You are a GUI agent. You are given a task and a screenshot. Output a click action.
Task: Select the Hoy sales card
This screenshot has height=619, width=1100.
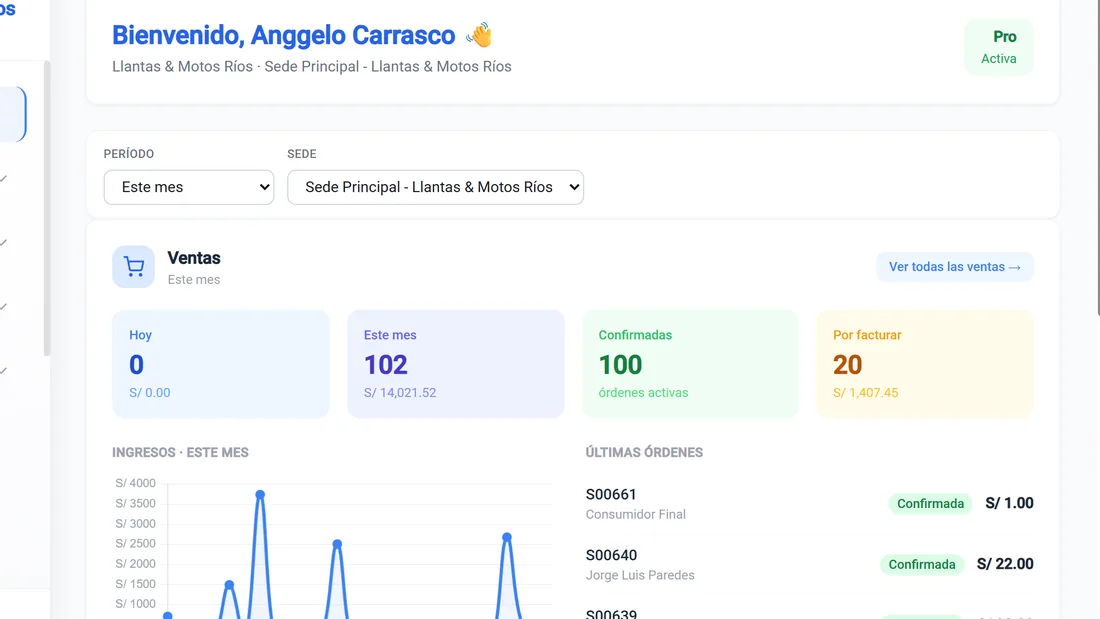220,364
